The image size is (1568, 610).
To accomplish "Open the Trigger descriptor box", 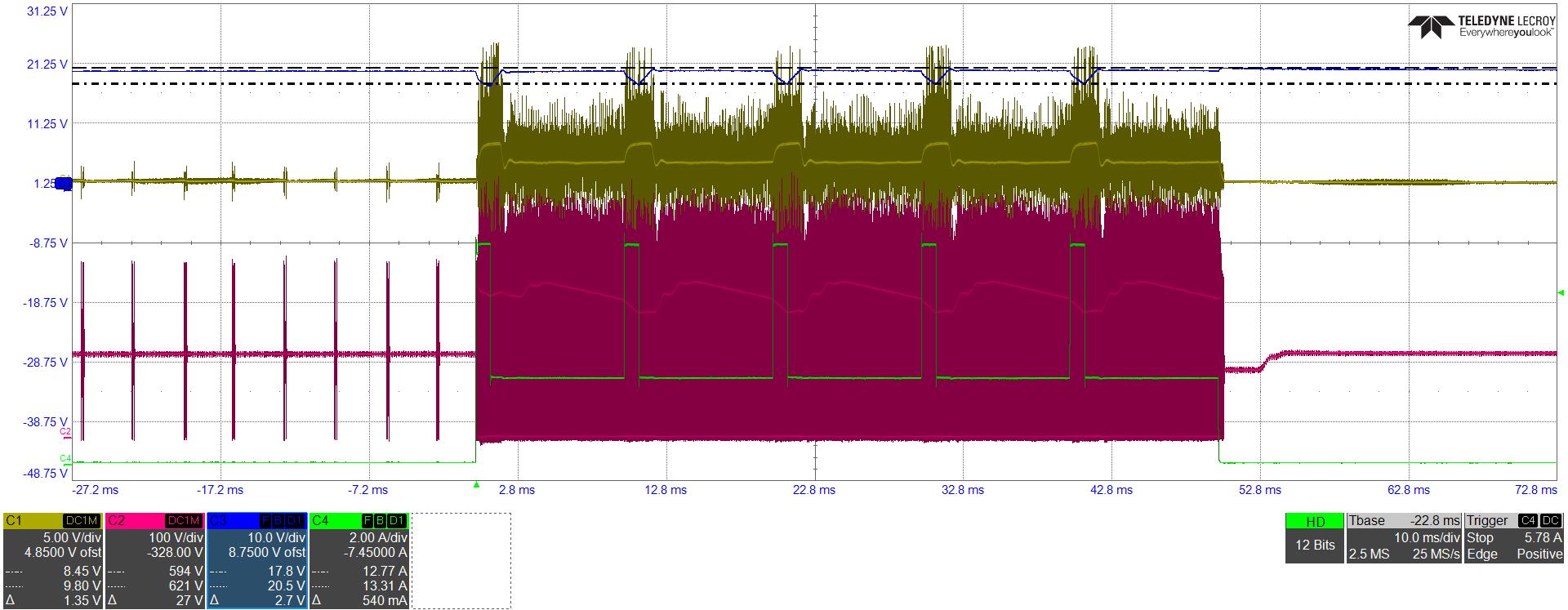I will tap(1514, 538).
